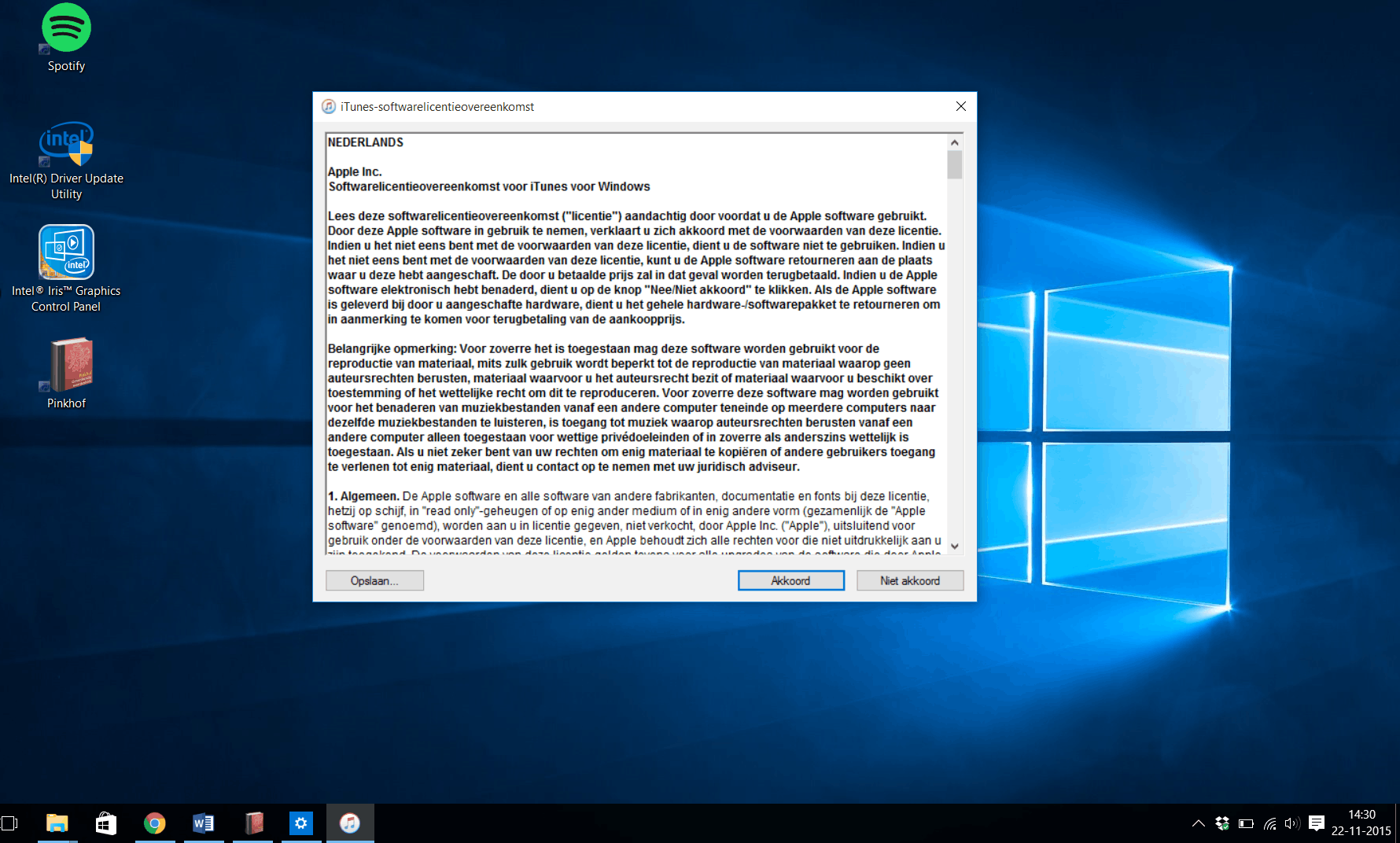Image resolution: width=1400 pixels, height=843 pixels.
Task: Click Akkoord to accept the license
Action: (791, 581)
